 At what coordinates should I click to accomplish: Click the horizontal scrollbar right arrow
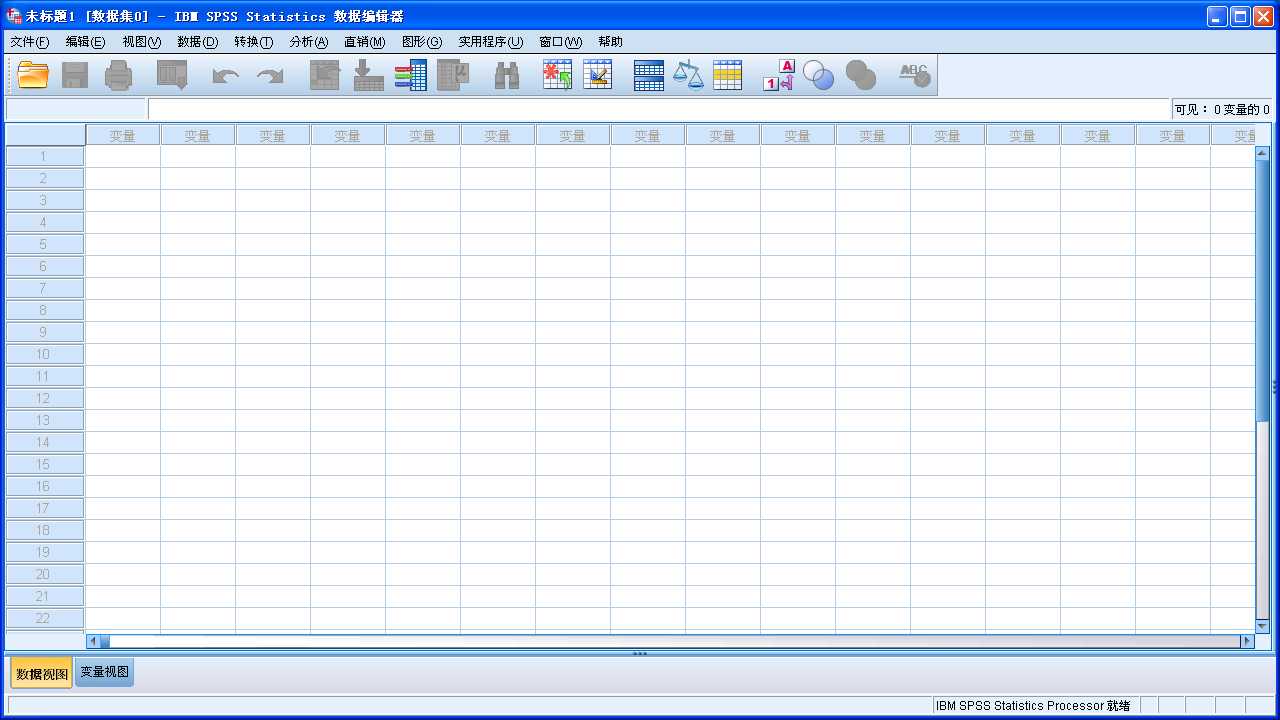1247,641
